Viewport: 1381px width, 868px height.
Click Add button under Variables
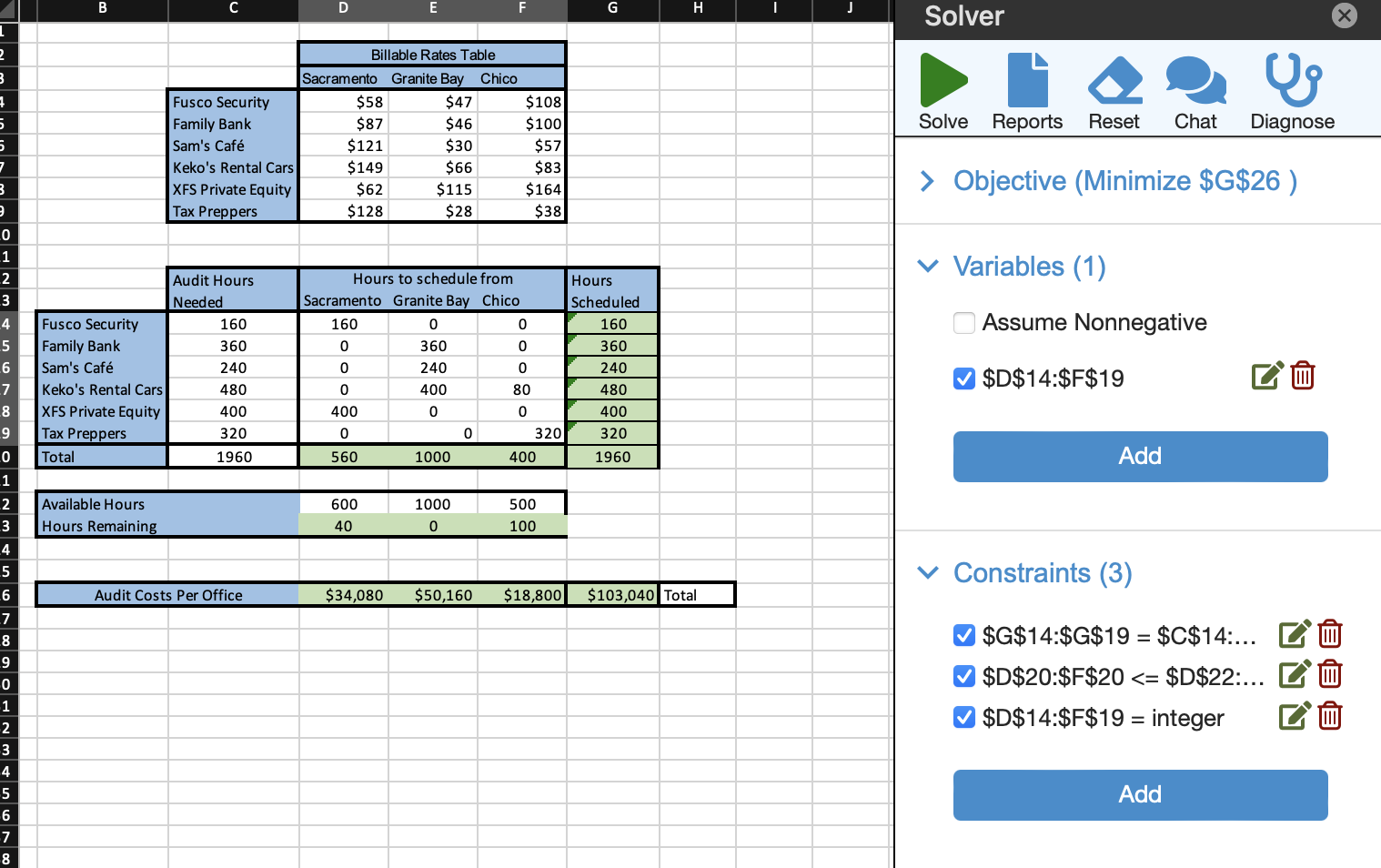[1140, 456]
